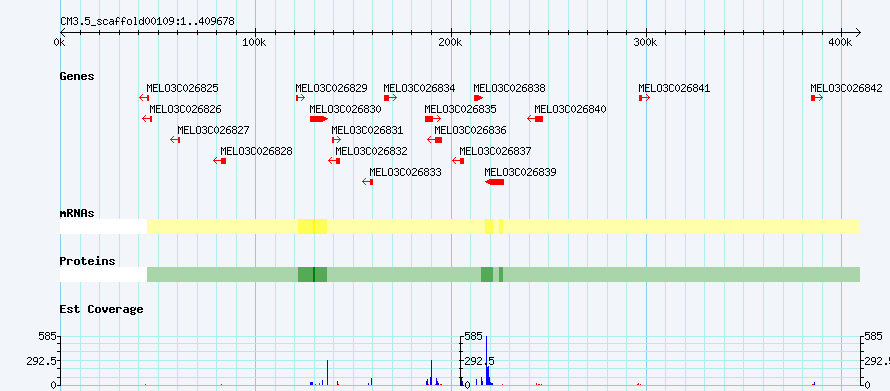Screen dimensions: 890x391
Task: Click the dark green protein segment near 220k
Action: pyautogui.click(x=487, y=274)
